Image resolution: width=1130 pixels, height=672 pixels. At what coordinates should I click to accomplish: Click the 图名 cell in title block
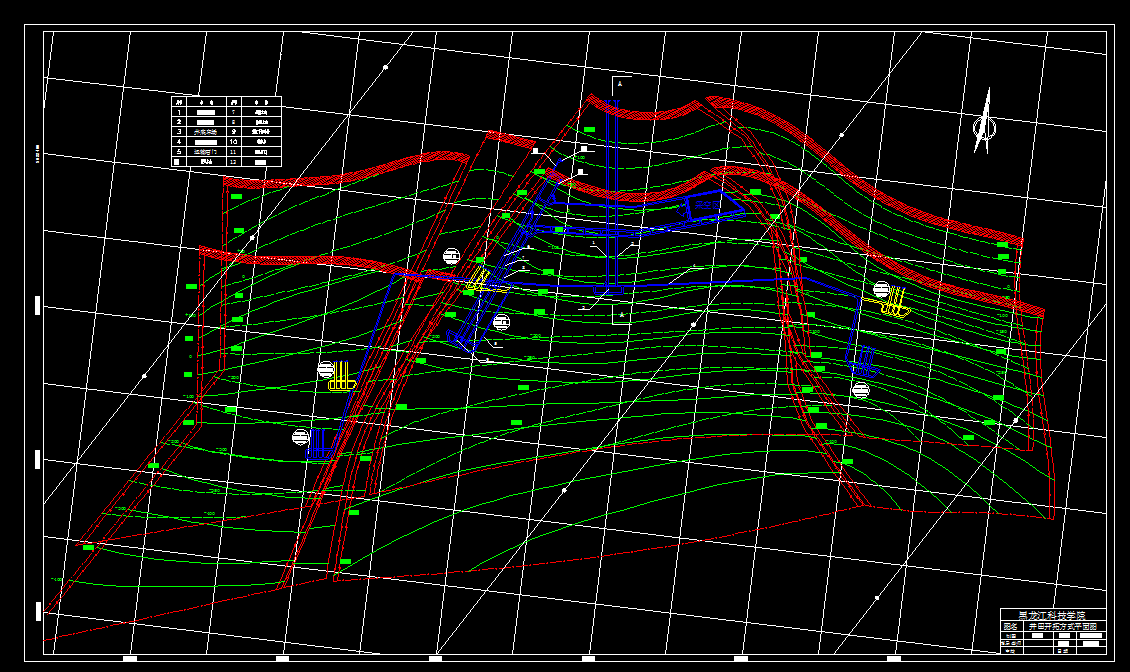click(1010, 627)
